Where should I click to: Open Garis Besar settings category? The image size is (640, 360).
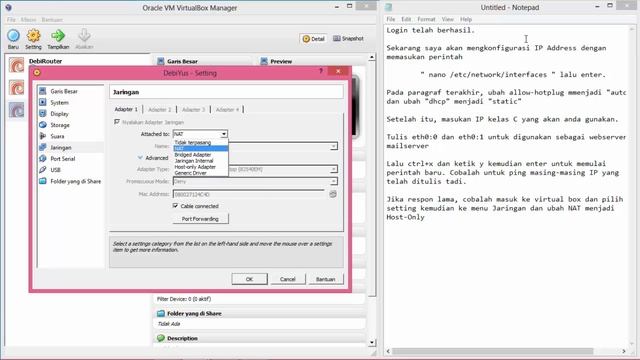tap(64, 91)
